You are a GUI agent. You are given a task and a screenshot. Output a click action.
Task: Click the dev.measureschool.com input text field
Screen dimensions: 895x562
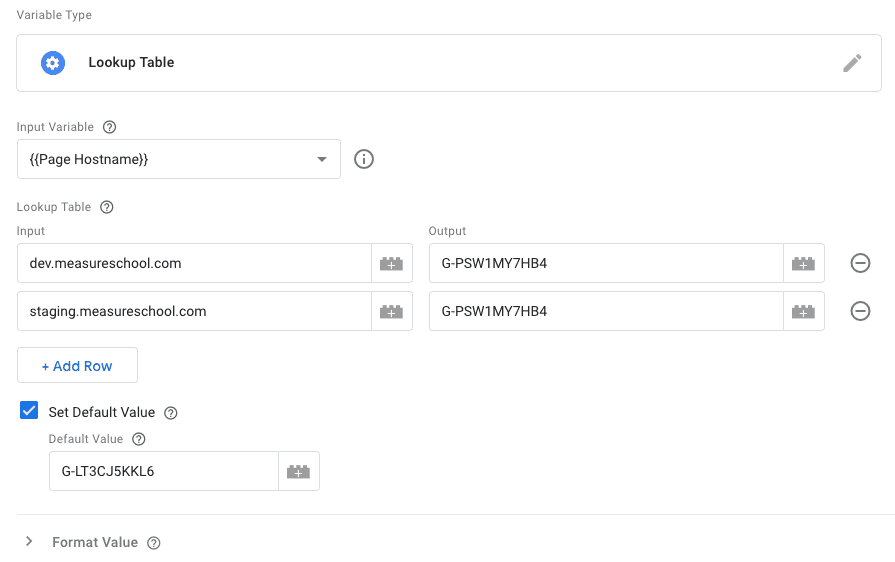pos(194,264)
